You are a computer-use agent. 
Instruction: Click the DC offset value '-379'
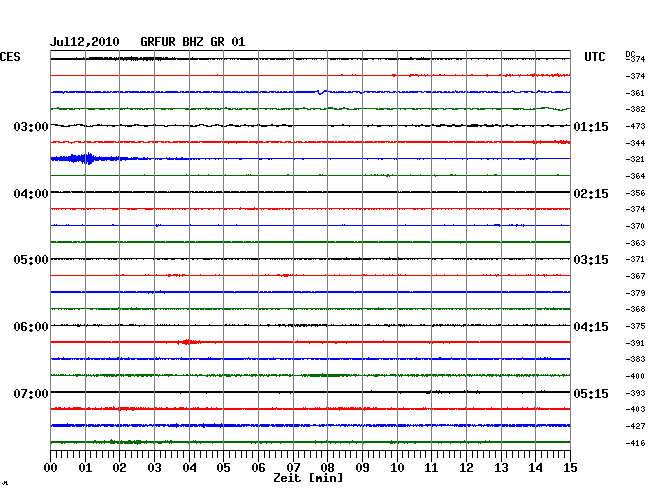(x=635, y=293)
